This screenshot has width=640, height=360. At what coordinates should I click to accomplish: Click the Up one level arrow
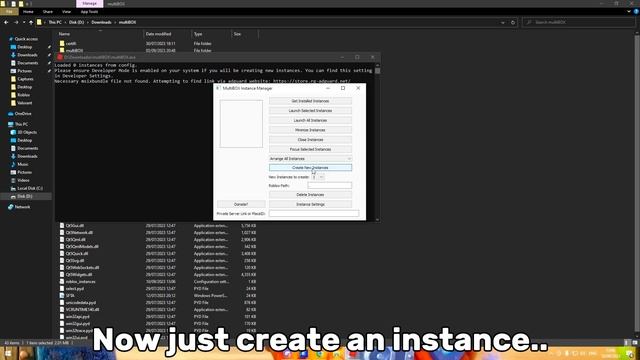click(31, 22)
